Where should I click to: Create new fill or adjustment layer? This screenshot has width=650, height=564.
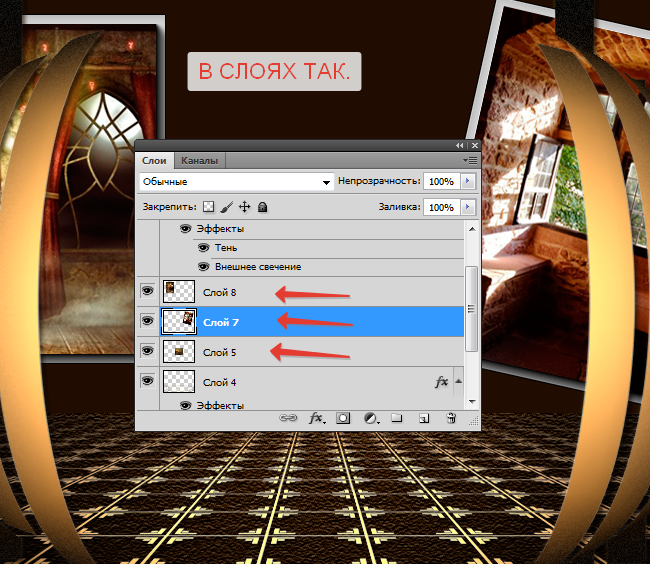pos(371,418)
